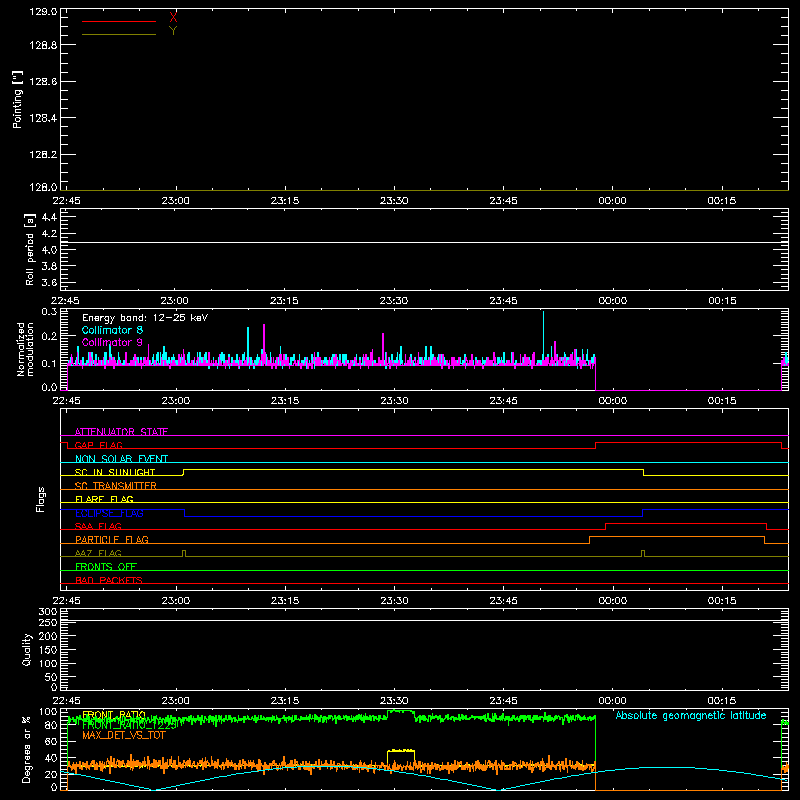Click the Y legend label in the Pointing panel
This screenshot has height=800, width=800.
[x=173, y=31]
